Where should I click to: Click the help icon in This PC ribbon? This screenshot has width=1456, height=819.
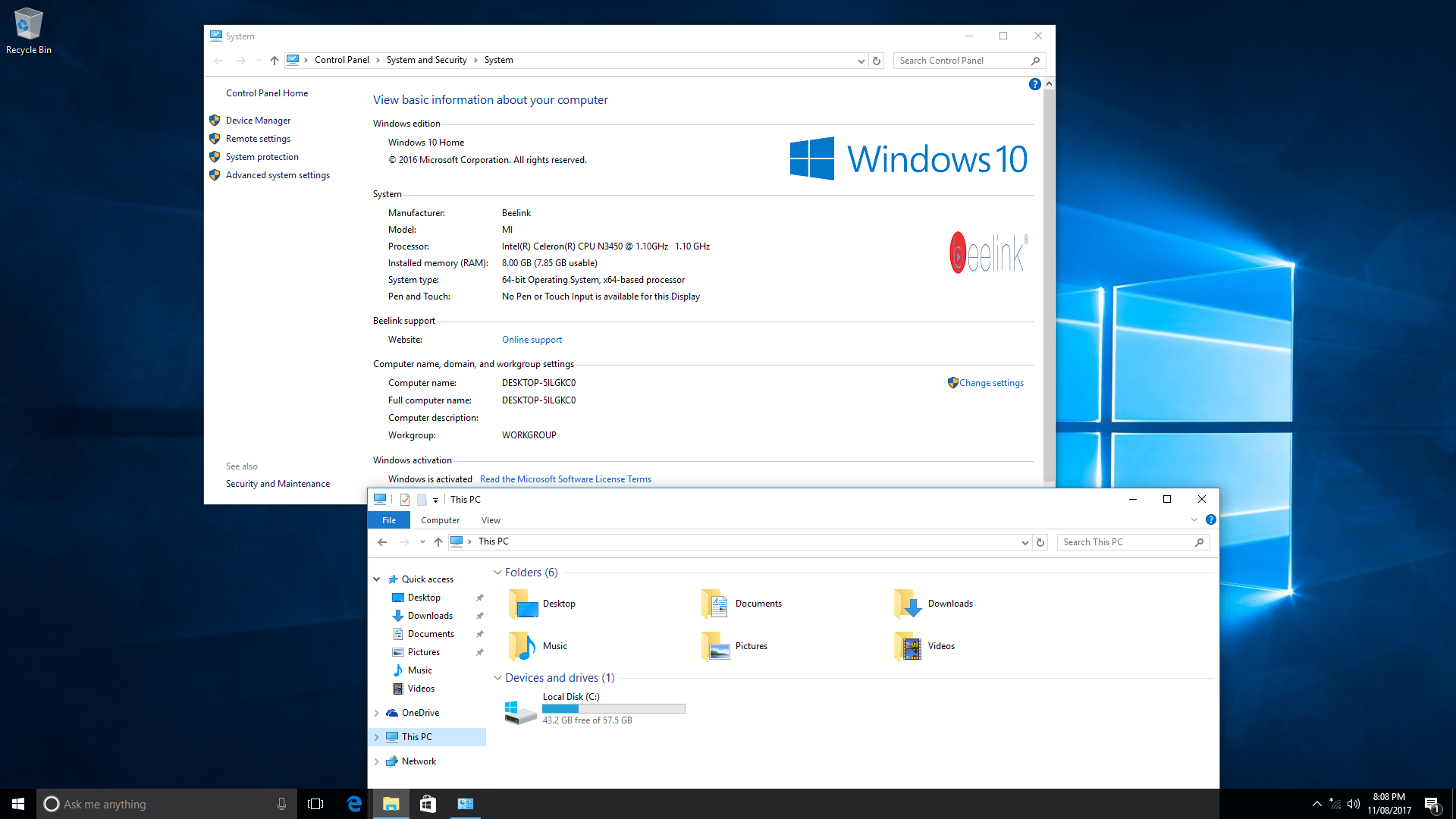[1211, 520]
